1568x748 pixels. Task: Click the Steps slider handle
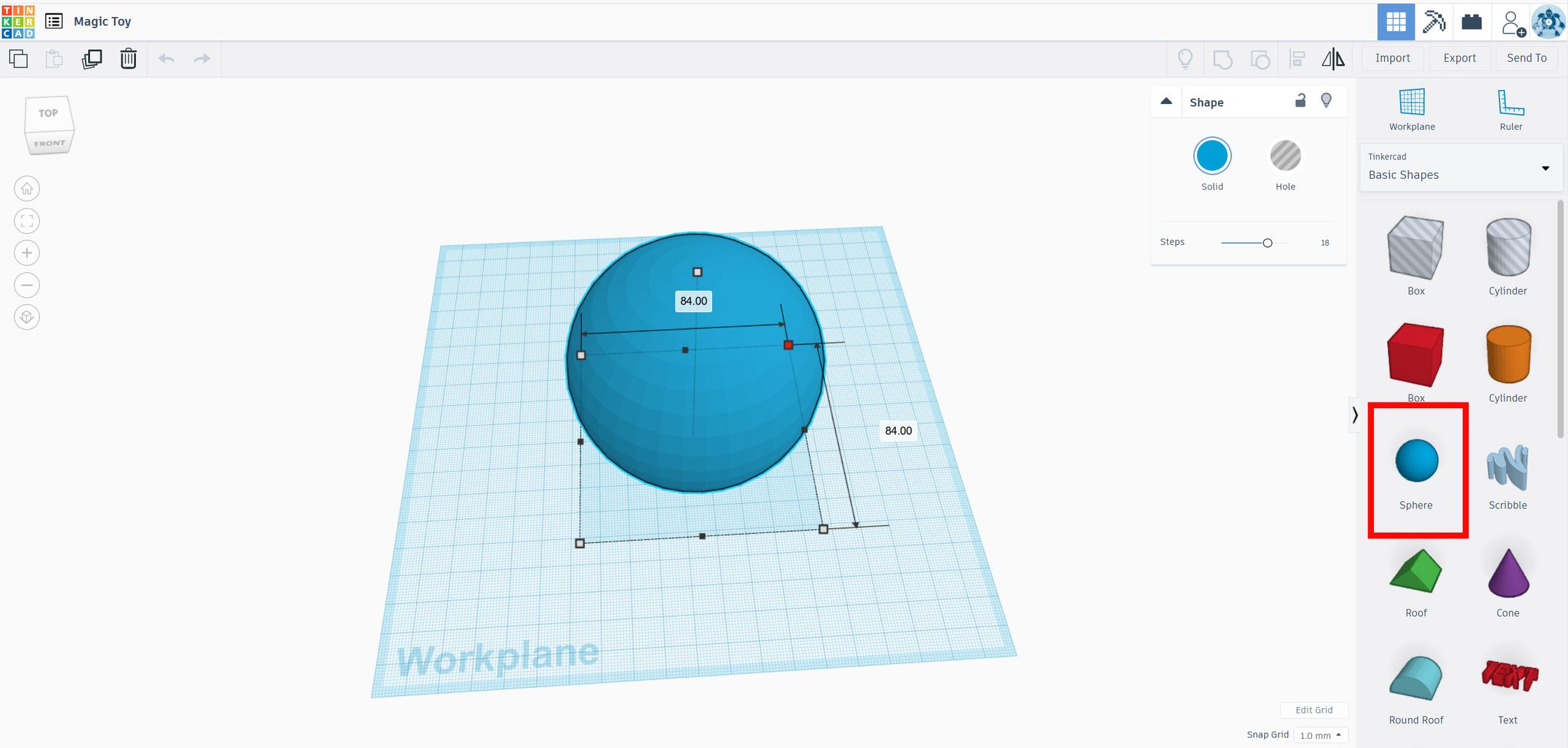(x=1267, y=243)
